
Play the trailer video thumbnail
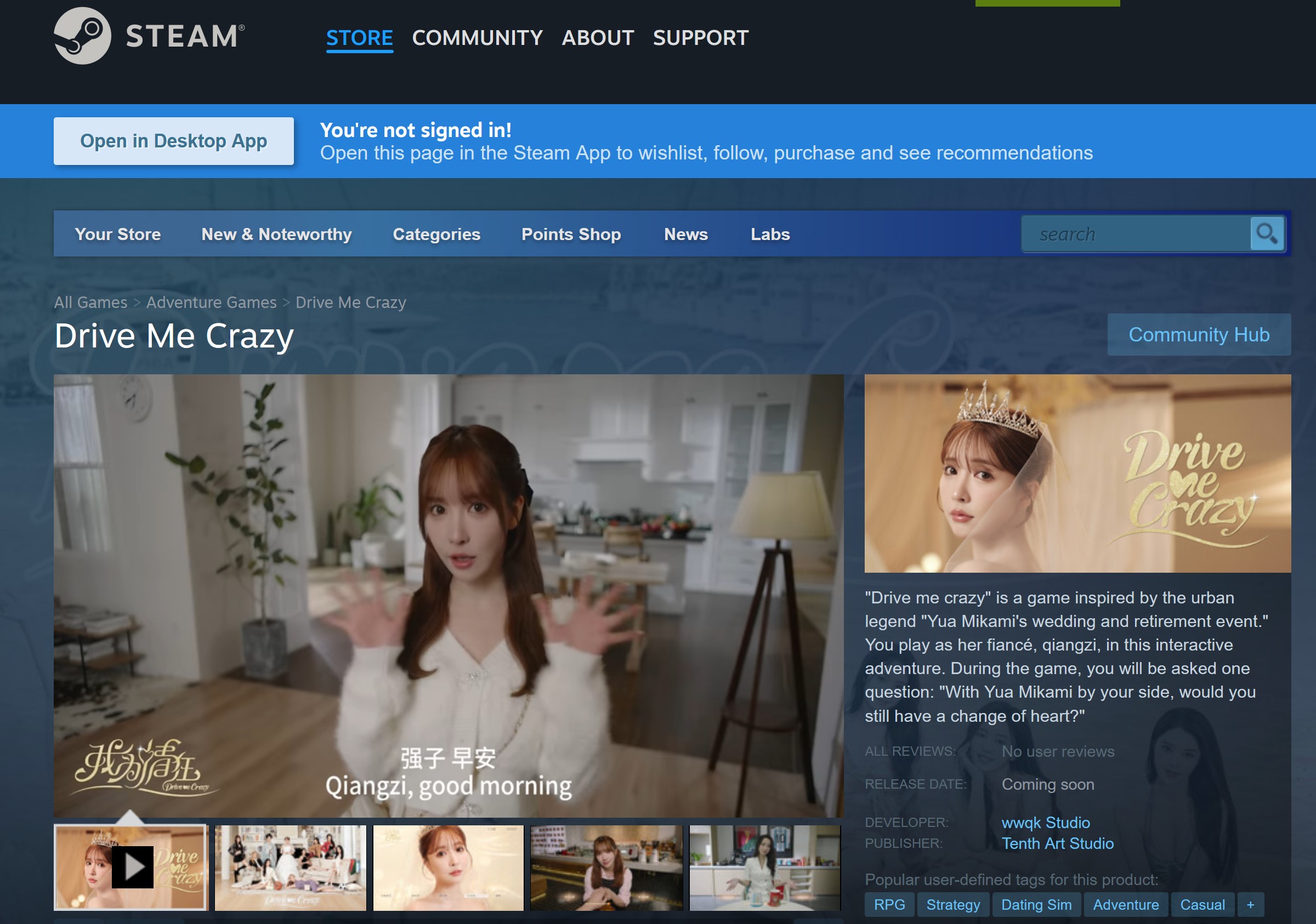coord(131,868)
